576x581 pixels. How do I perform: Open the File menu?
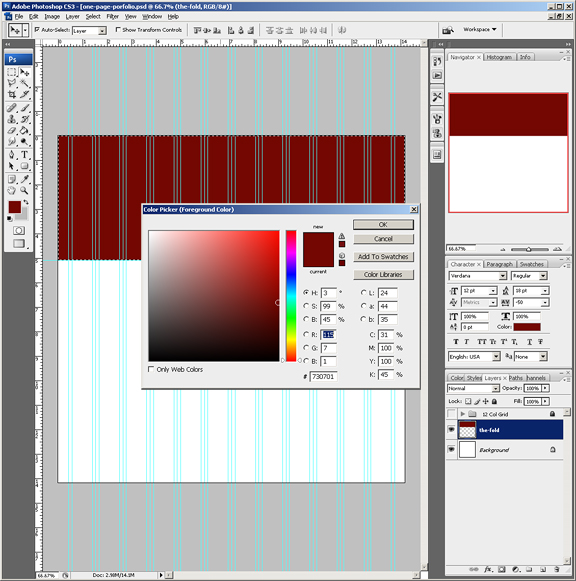click(x=19, y=17)
